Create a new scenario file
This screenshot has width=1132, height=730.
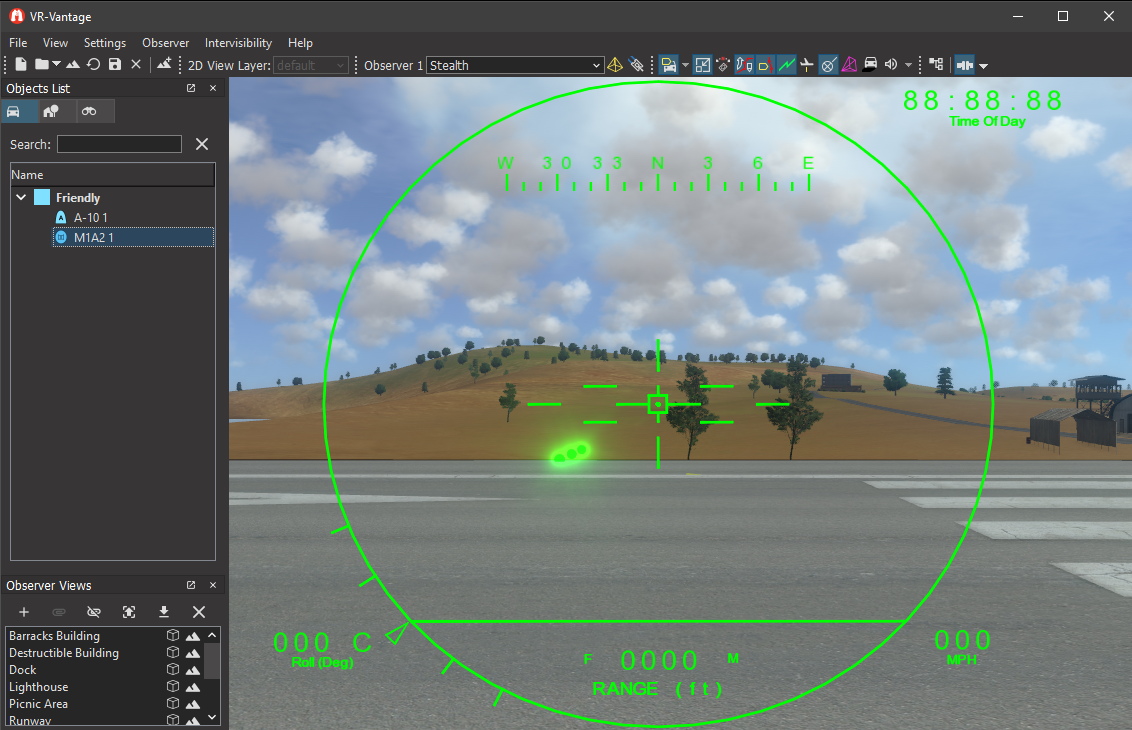(21, 65)
